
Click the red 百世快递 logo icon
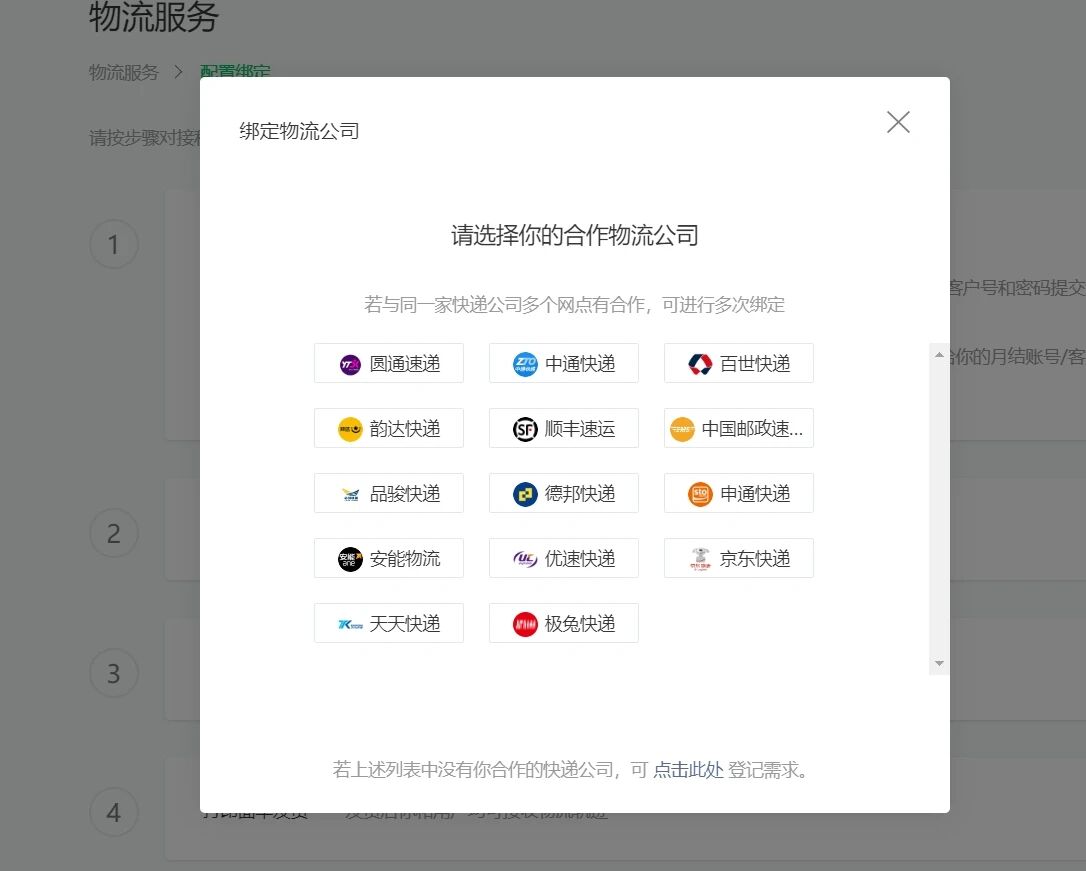[700, 364]
